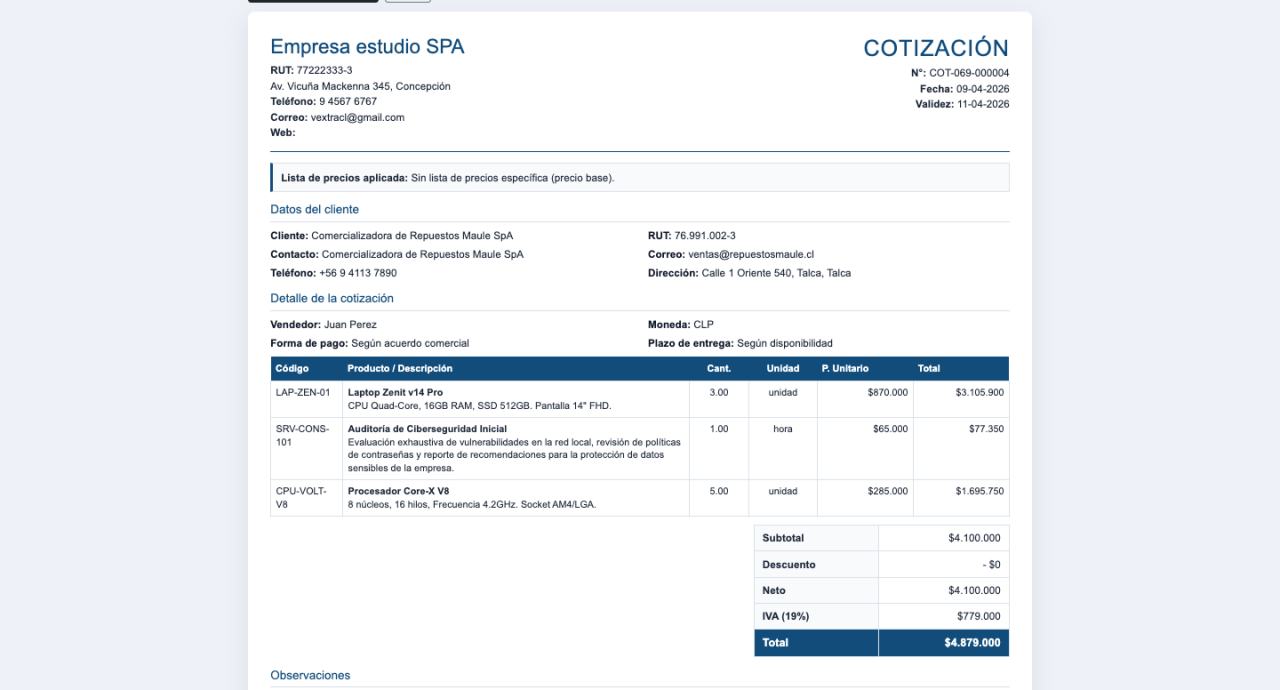This screenshot has height=690, width=1280.
Task: Select the quote number COT-069-000004
Action: click(969, 73)
